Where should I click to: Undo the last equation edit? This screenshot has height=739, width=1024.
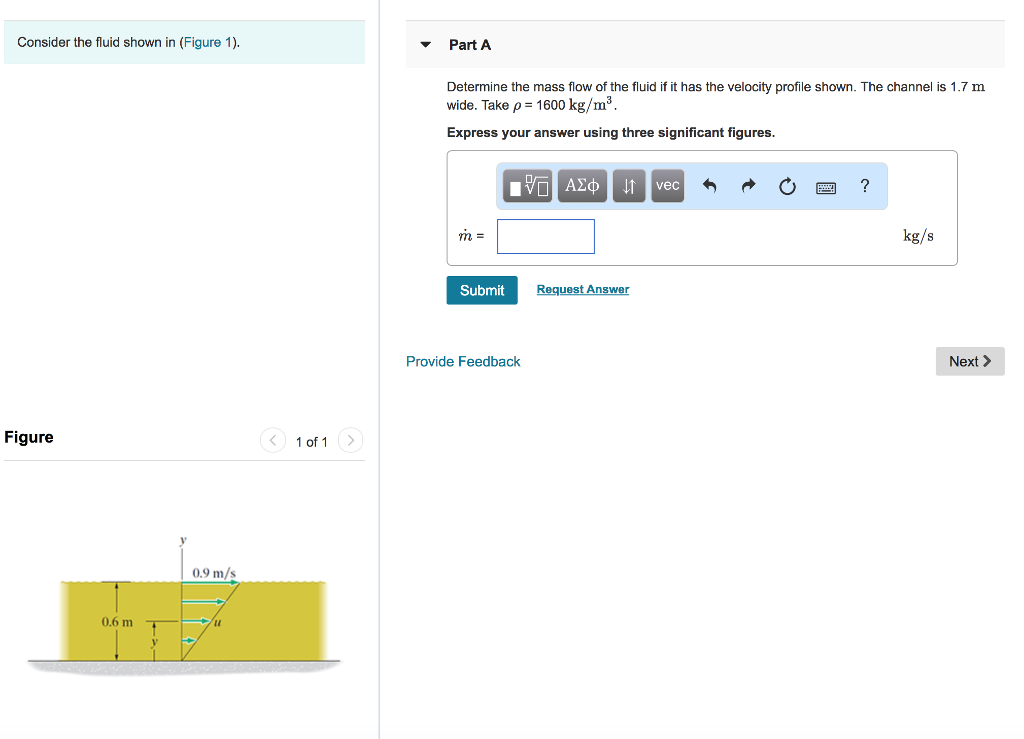pyautogui.click(x=709, y=185)
